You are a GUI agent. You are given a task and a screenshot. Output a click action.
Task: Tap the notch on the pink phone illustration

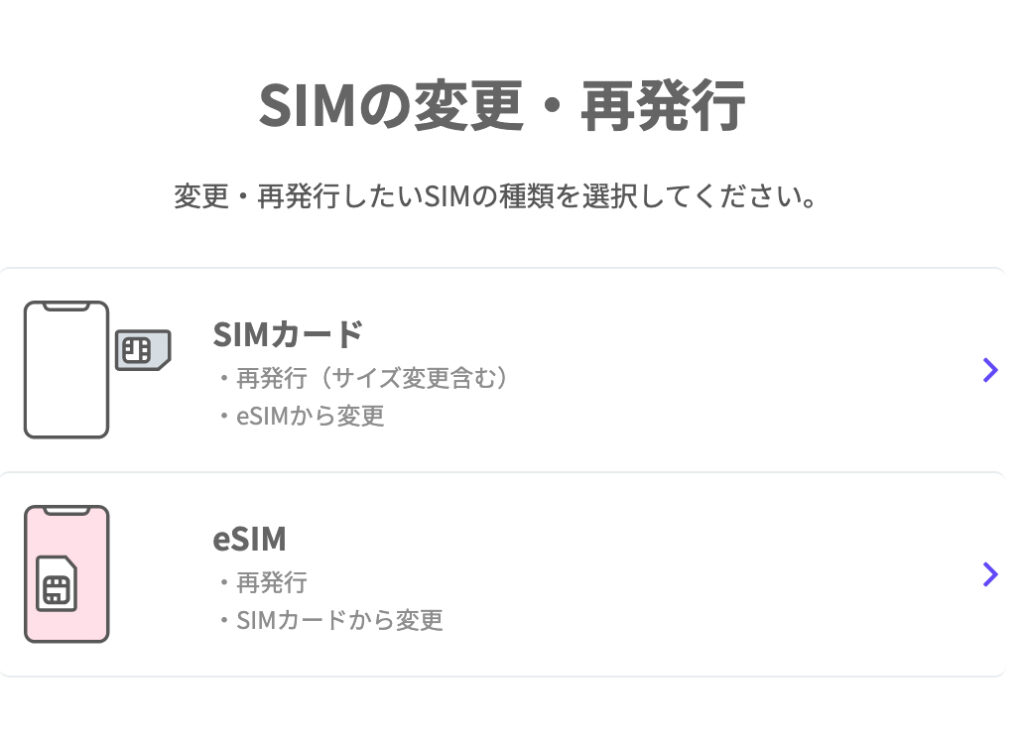[x=66, y=511]
